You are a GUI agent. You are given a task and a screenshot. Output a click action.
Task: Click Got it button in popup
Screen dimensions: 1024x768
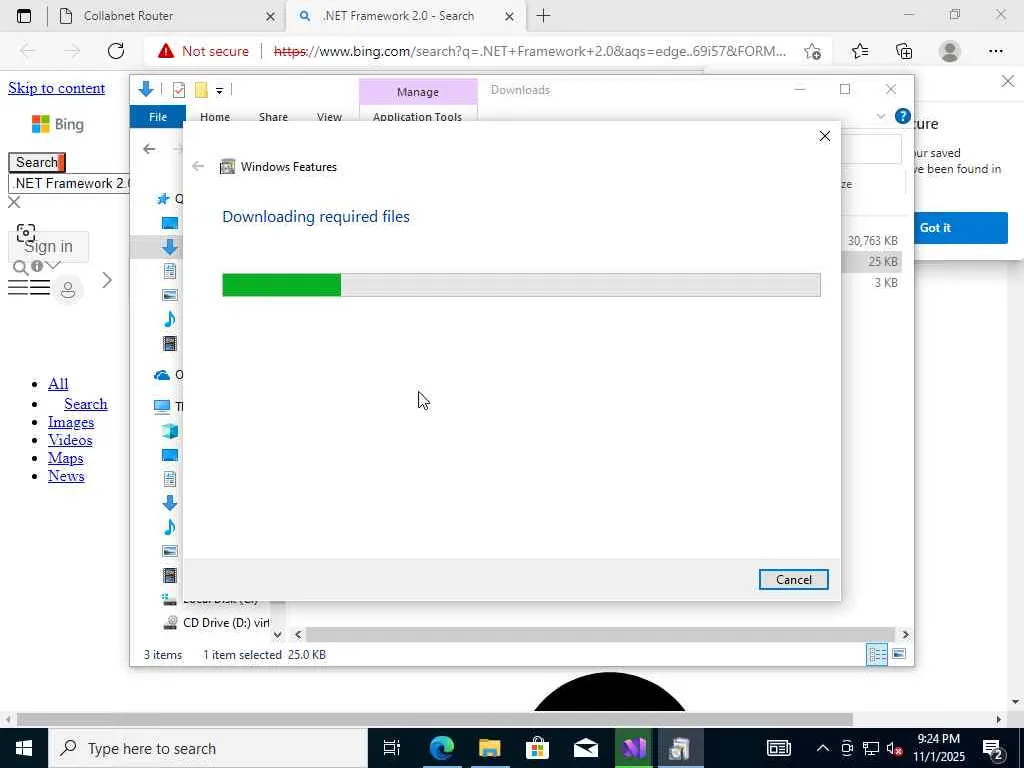pos(961,228)
